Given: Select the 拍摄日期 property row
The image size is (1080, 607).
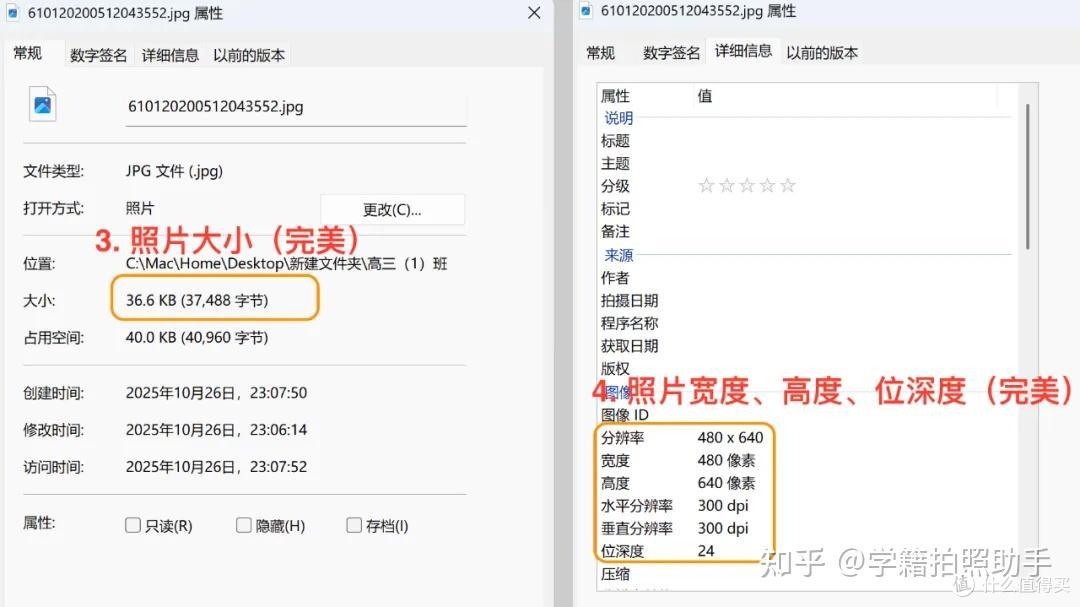Looking at the screenshot, I should [x=806, y=300].
